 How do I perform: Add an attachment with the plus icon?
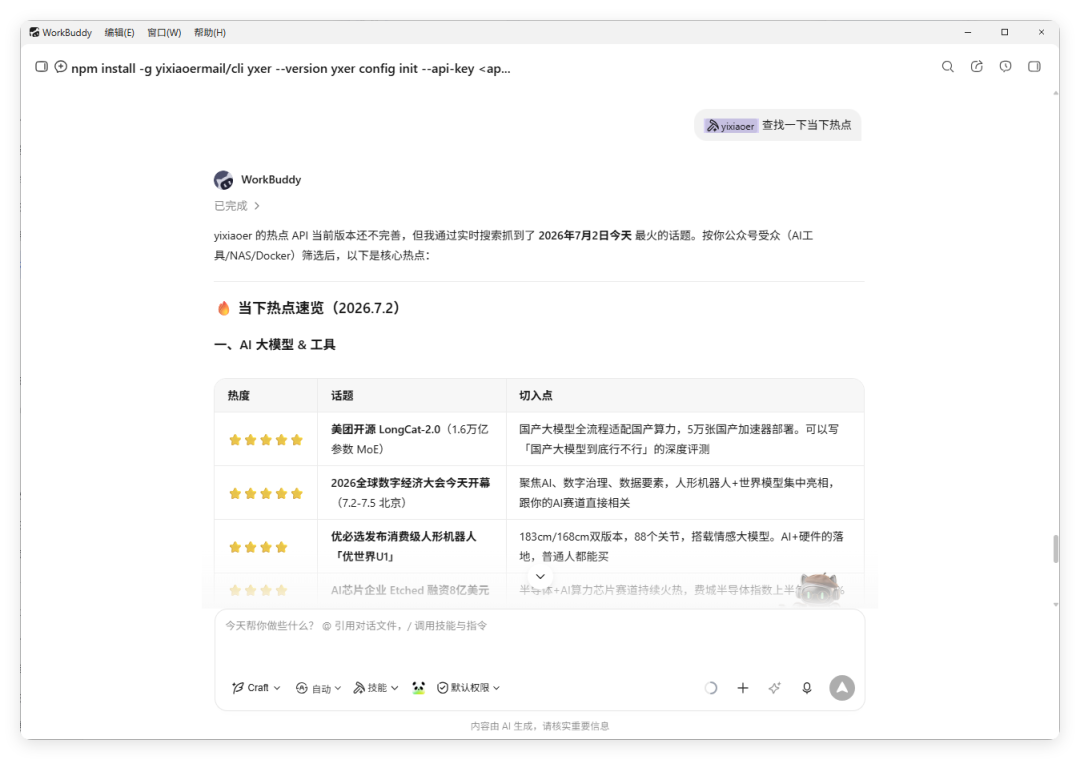click(x=742, y=688)
